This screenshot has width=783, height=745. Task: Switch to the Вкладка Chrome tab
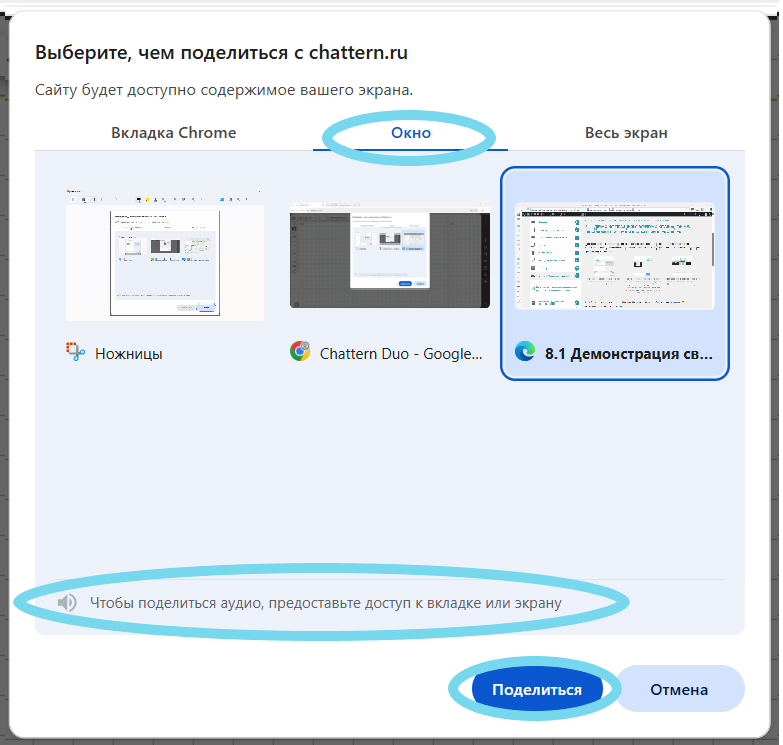174,133
